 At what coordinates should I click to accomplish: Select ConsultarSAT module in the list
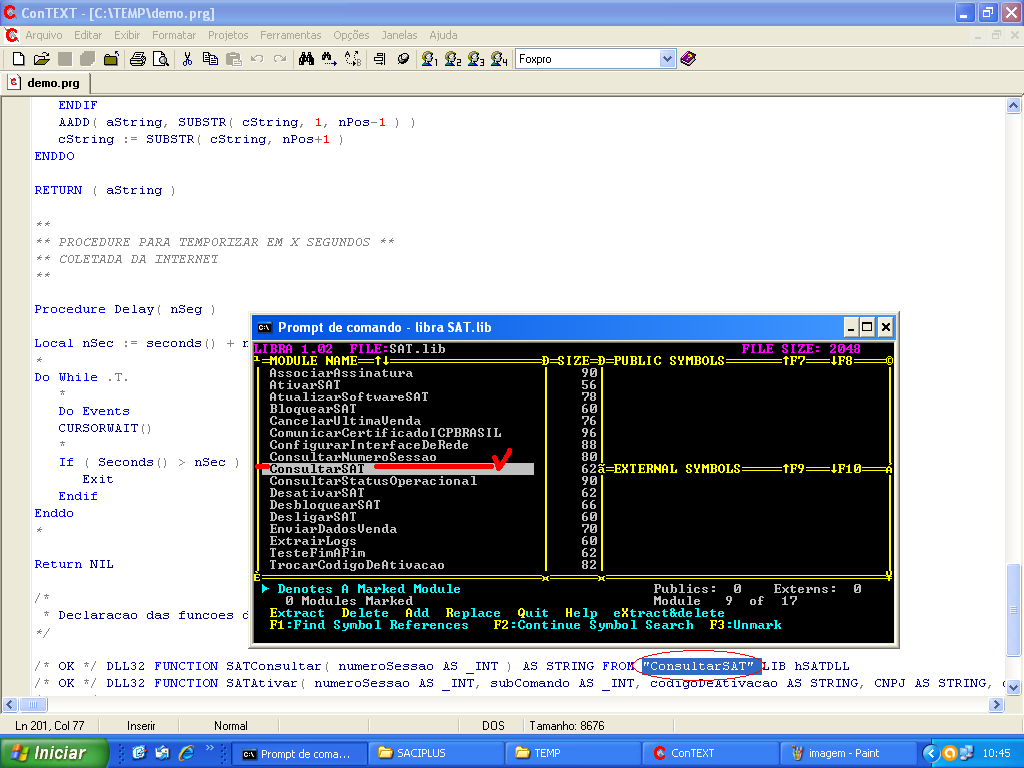click(318, 469)
